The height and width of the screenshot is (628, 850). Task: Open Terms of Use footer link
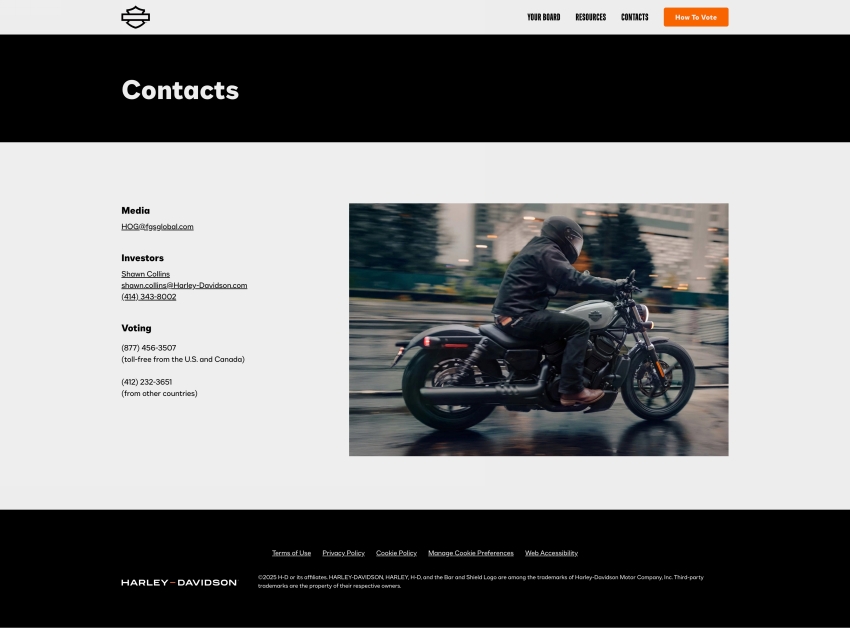tap(291, 553)
